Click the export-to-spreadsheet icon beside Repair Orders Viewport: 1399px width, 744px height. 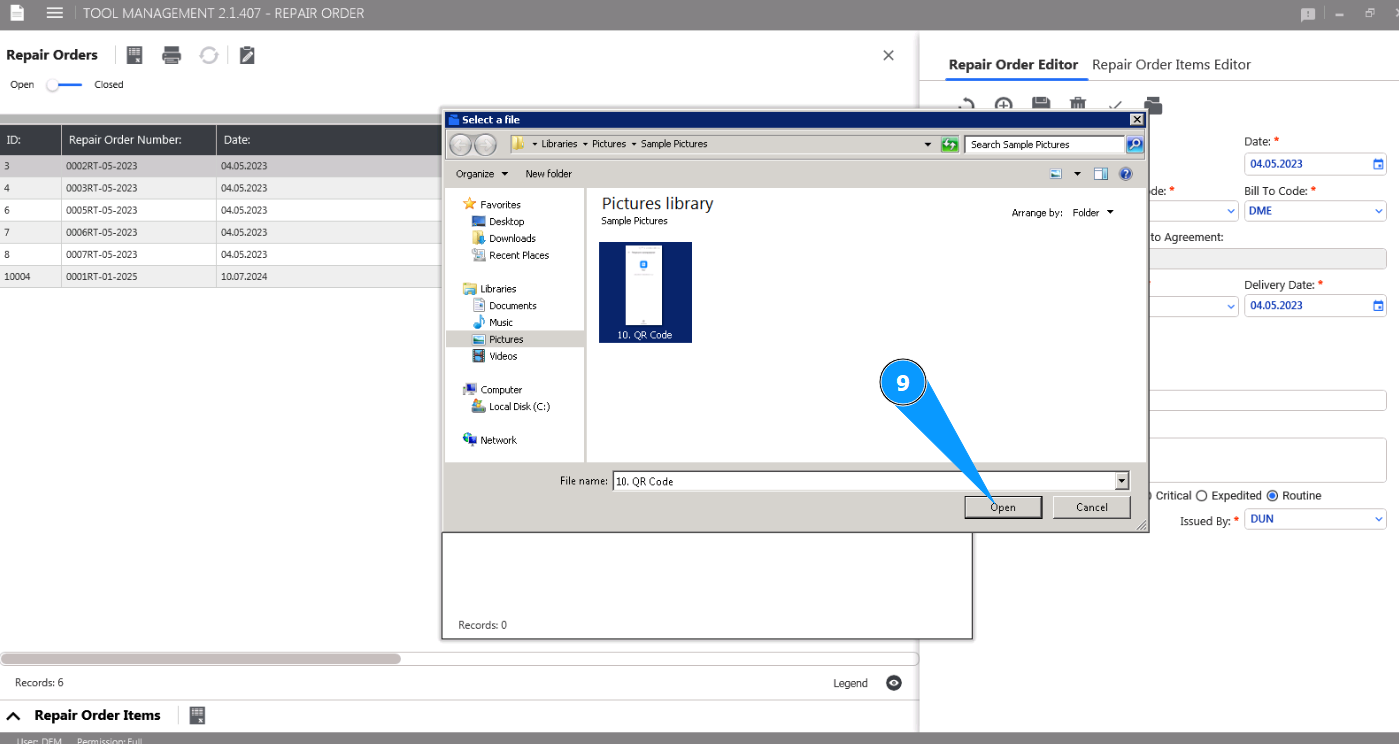click(x=135, y=55)
